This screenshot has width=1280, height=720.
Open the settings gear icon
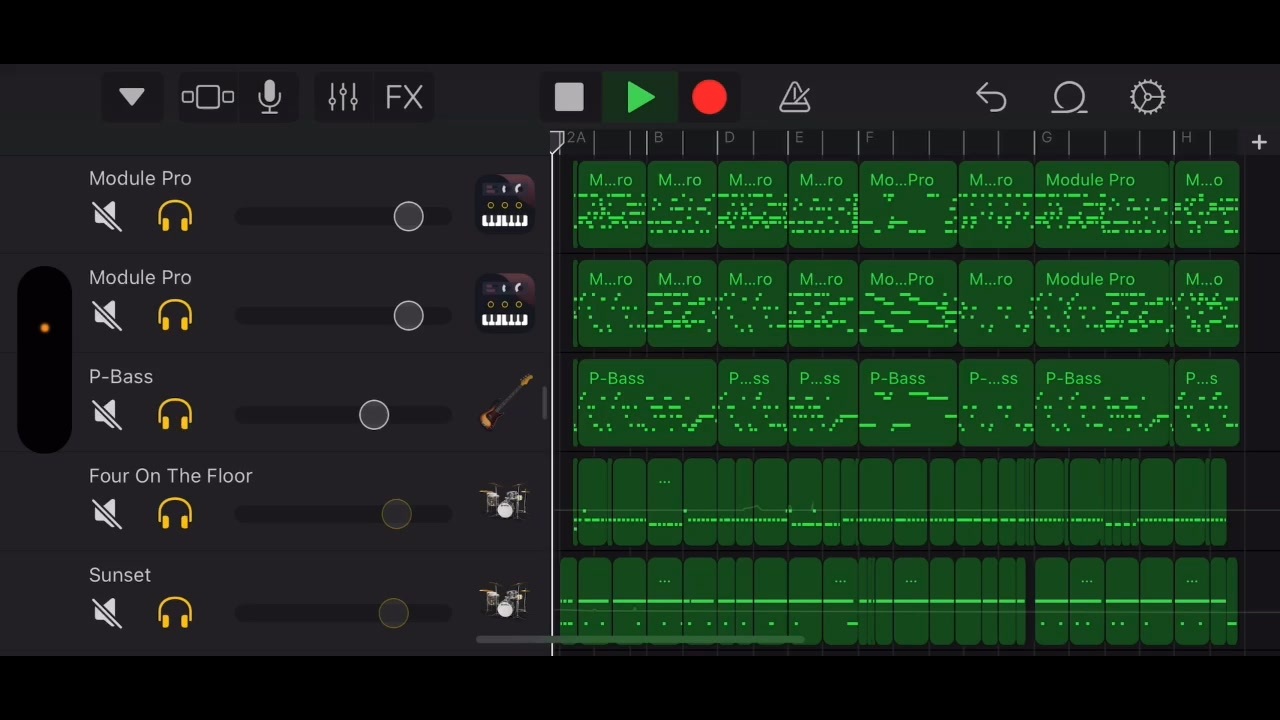click(1147, 97)
